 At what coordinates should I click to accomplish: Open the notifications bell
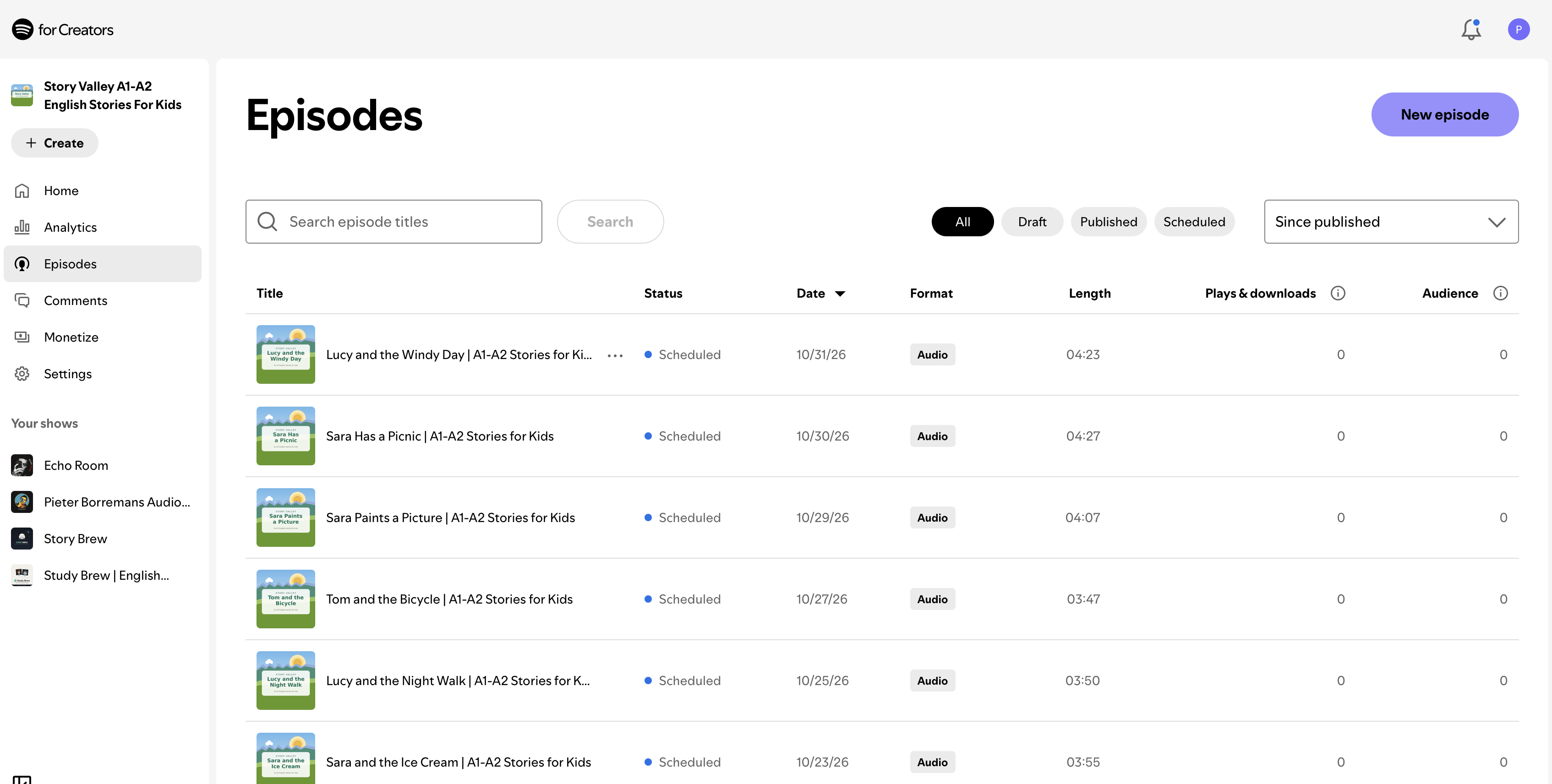[x=1470, y=29]
